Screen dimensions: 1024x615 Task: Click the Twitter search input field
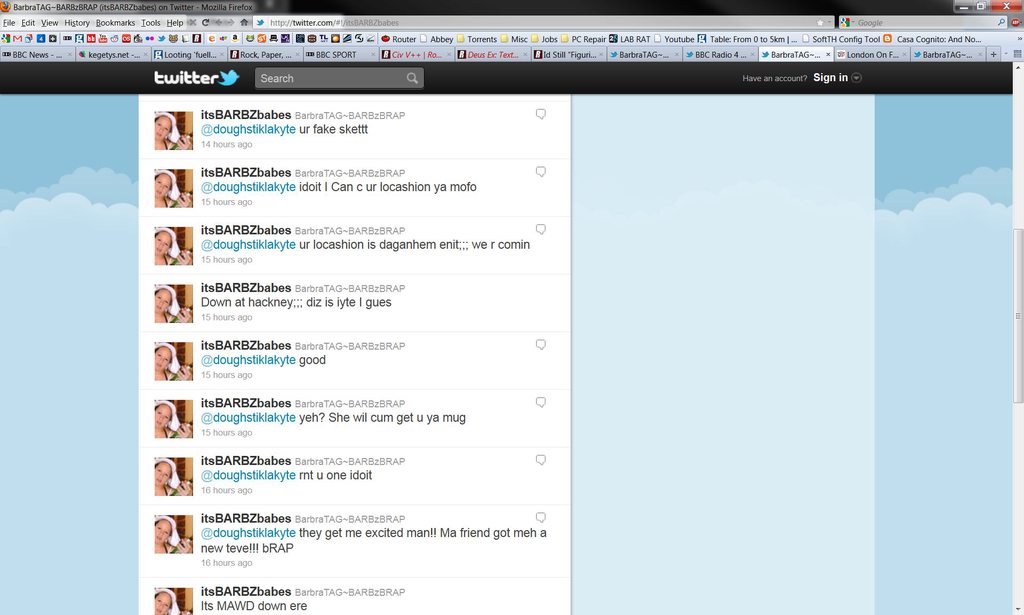330,78
